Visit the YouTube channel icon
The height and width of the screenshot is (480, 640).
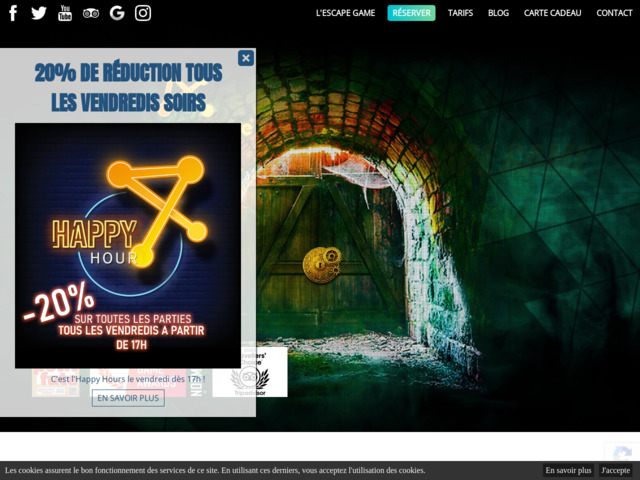(x=65, y=13)
